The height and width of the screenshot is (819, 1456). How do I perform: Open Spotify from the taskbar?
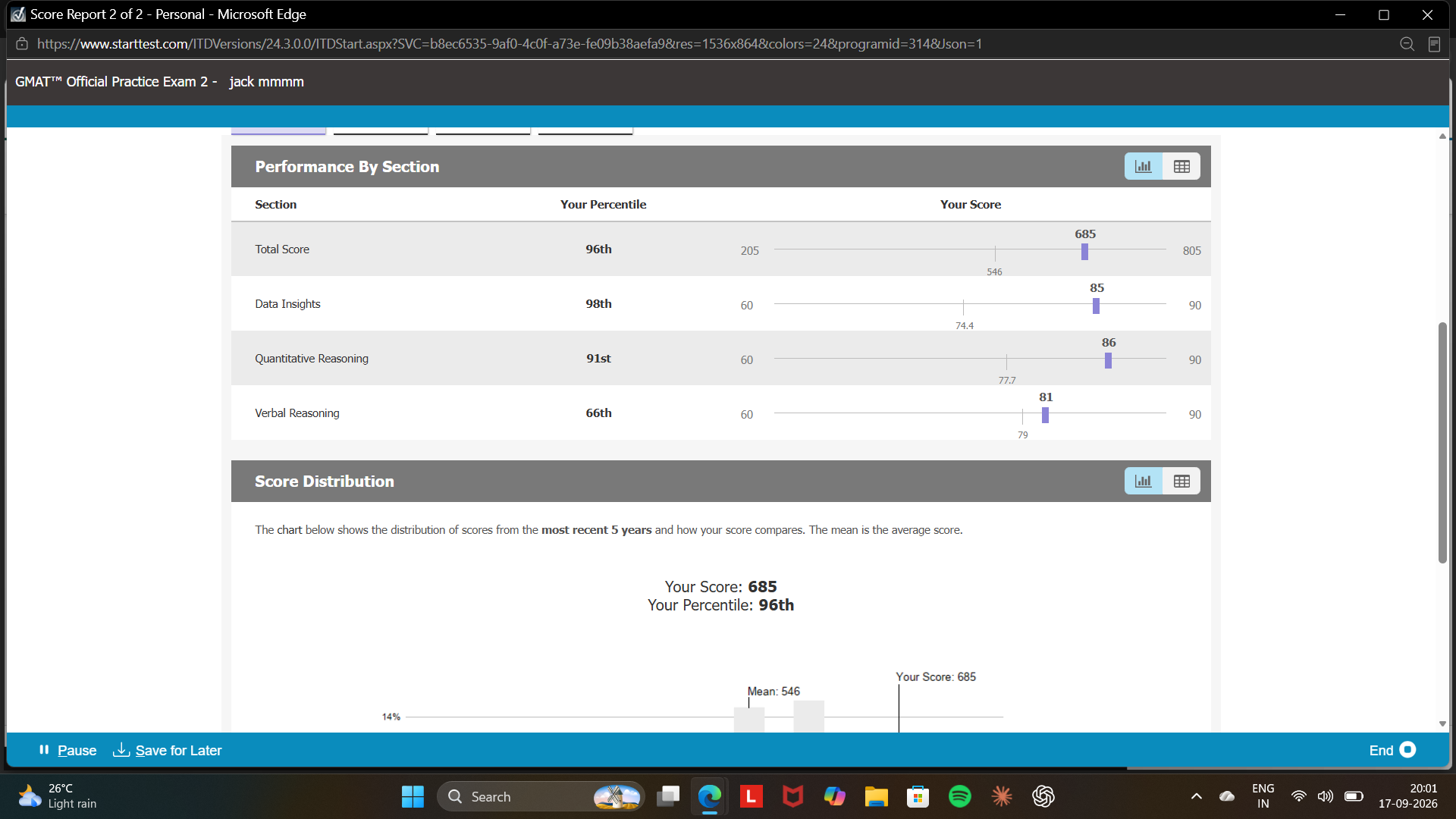click(959, 796)
